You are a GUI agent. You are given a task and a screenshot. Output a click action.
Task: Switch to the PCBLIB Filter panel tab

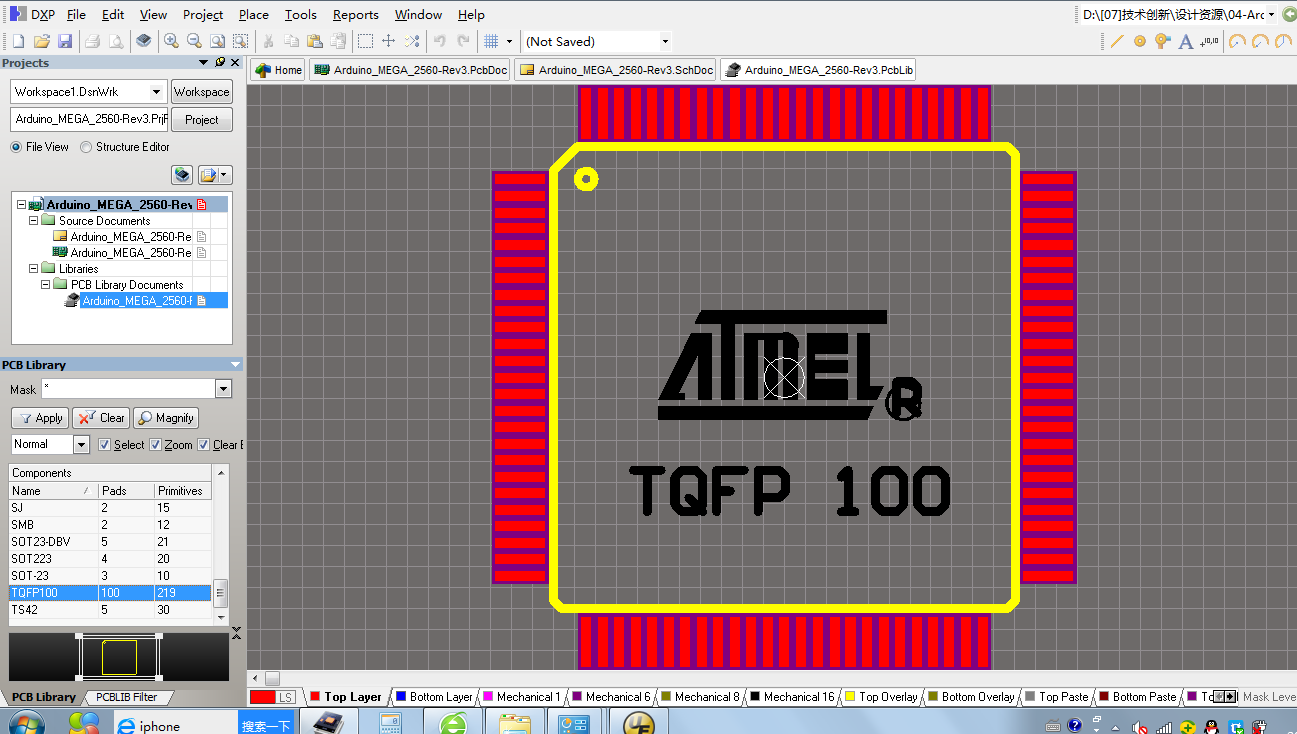pyautogui.click(x=127, y=697)
